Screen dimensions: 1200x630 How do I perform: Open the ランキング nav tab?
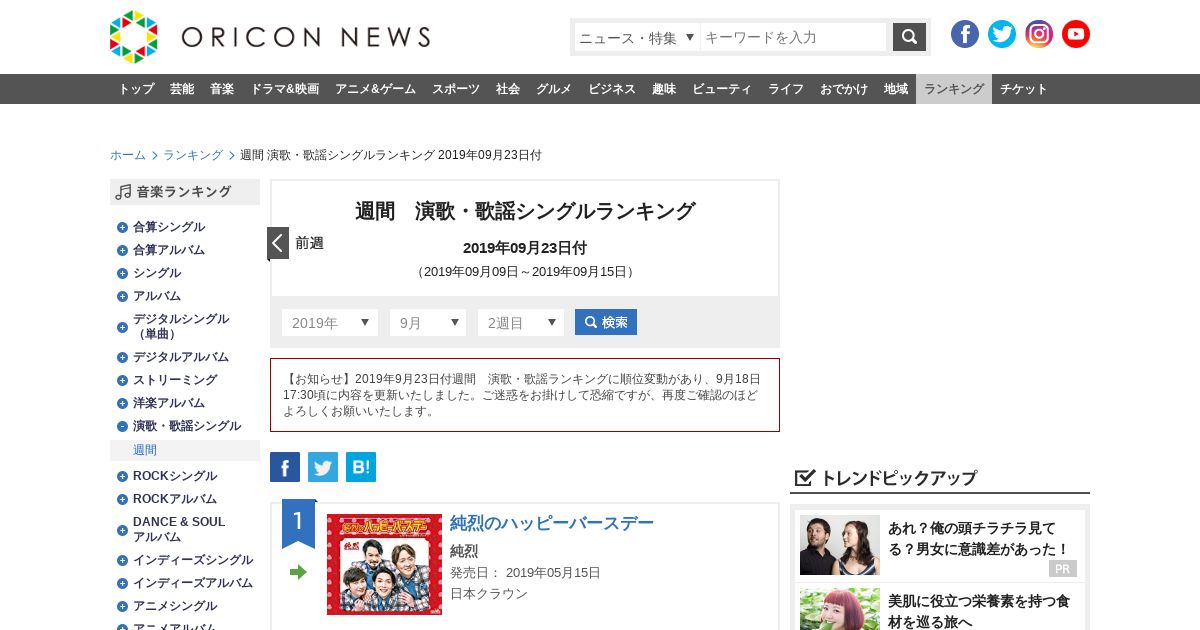pos(954,89)
